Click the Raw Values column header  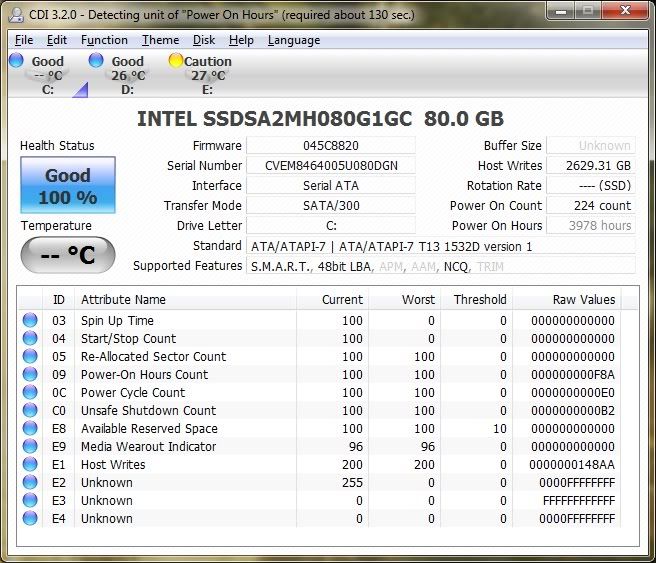point(567,299)
